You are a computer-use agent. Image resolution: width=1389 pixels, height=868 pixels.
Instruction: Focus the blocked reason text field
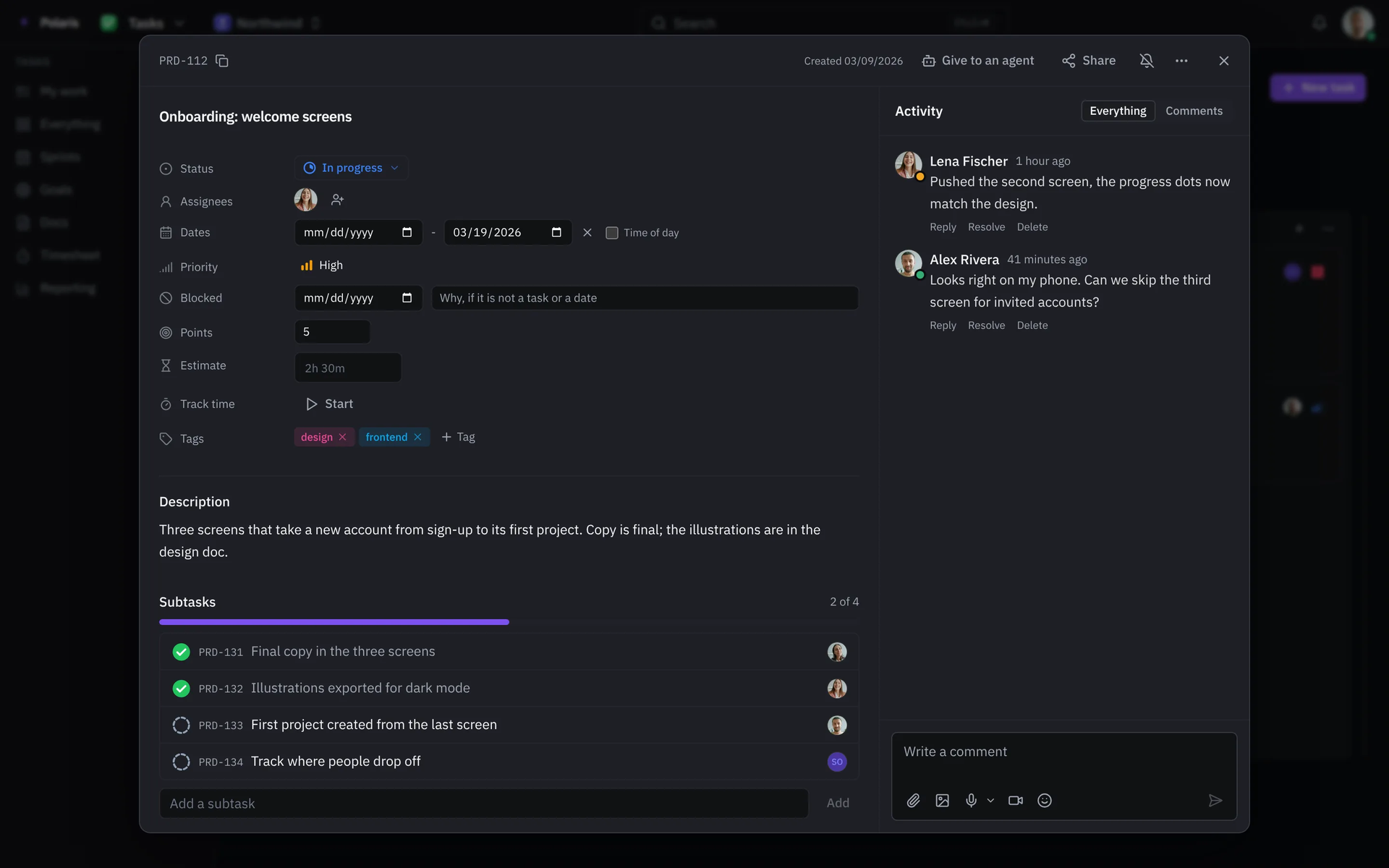645,298
